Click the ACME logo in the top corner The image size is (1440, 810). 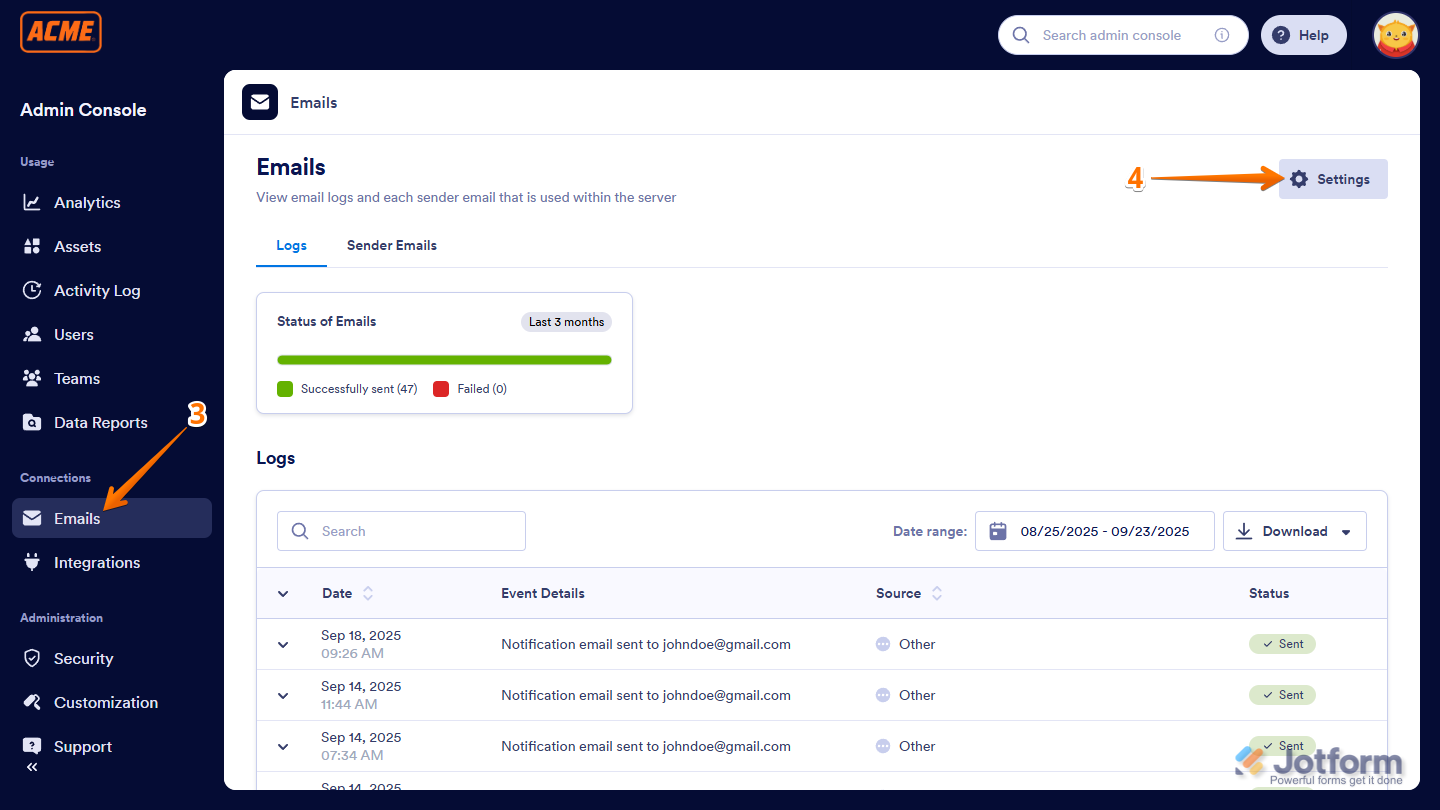(60, 31)
